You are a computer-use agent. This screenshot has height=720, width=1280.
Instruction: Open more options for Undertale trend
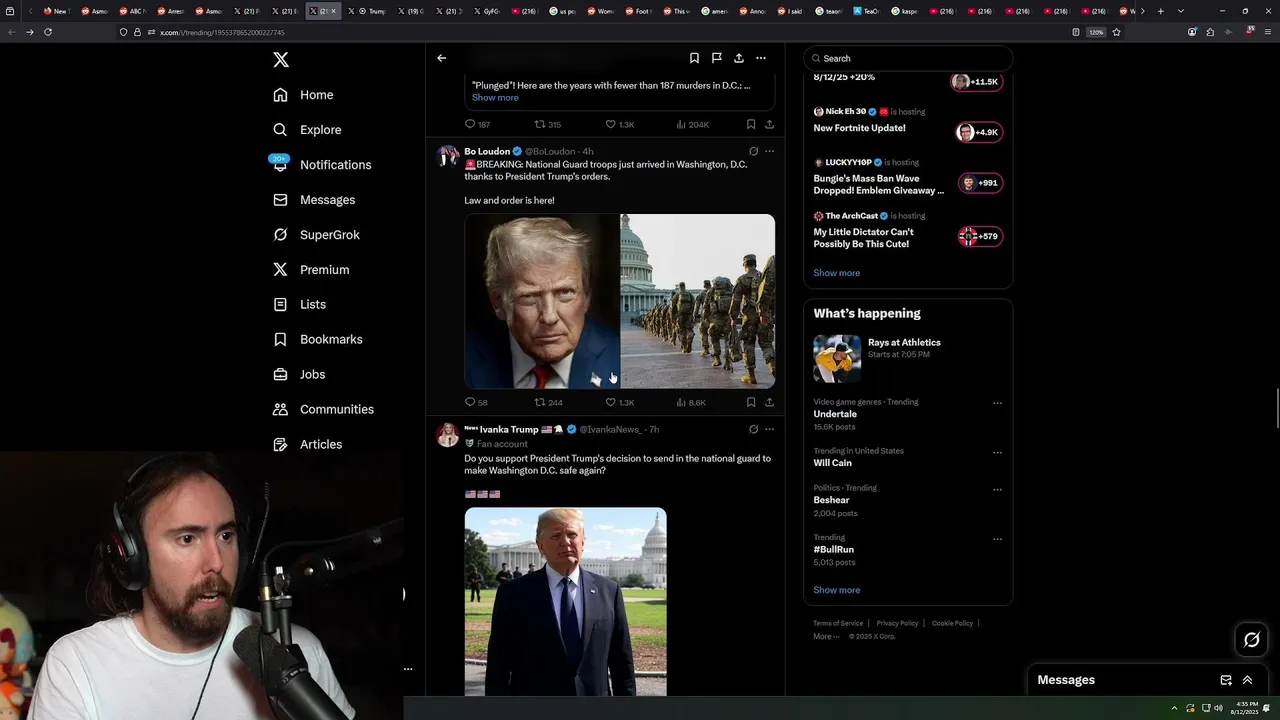tap(997, 403)
